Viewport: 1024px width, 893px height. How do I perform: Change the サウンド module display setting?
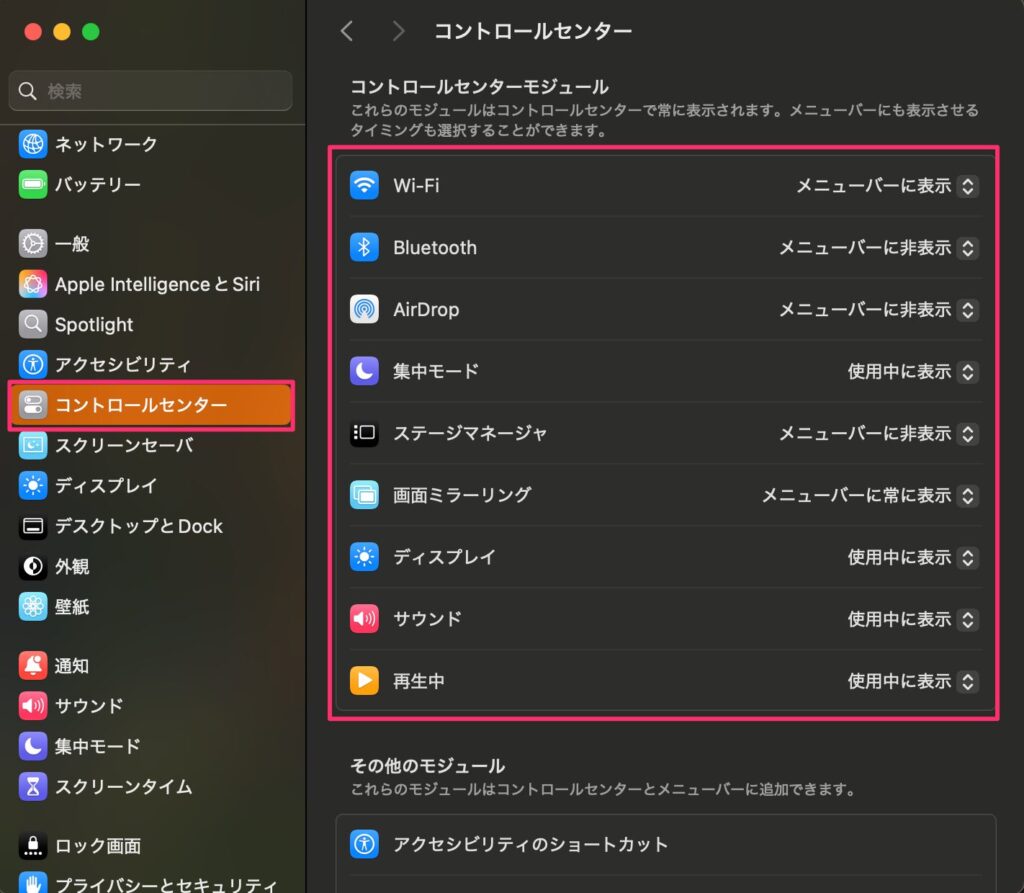tap(912, 619)
